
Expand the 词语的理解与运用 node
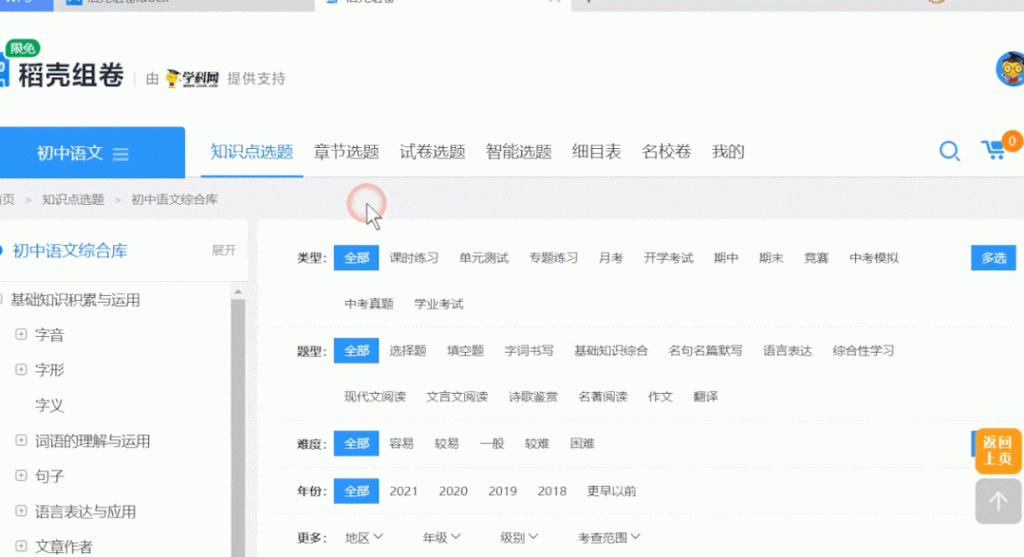pyautogui.click(x=21, y=440)
